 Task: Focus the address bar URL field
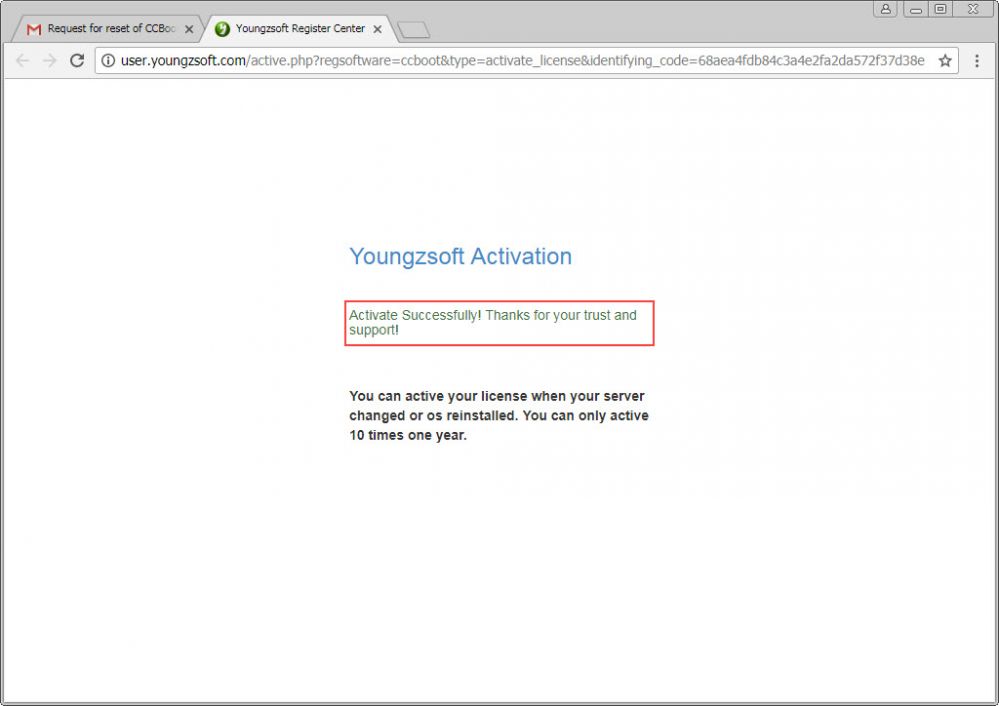[x=526, y=61]
